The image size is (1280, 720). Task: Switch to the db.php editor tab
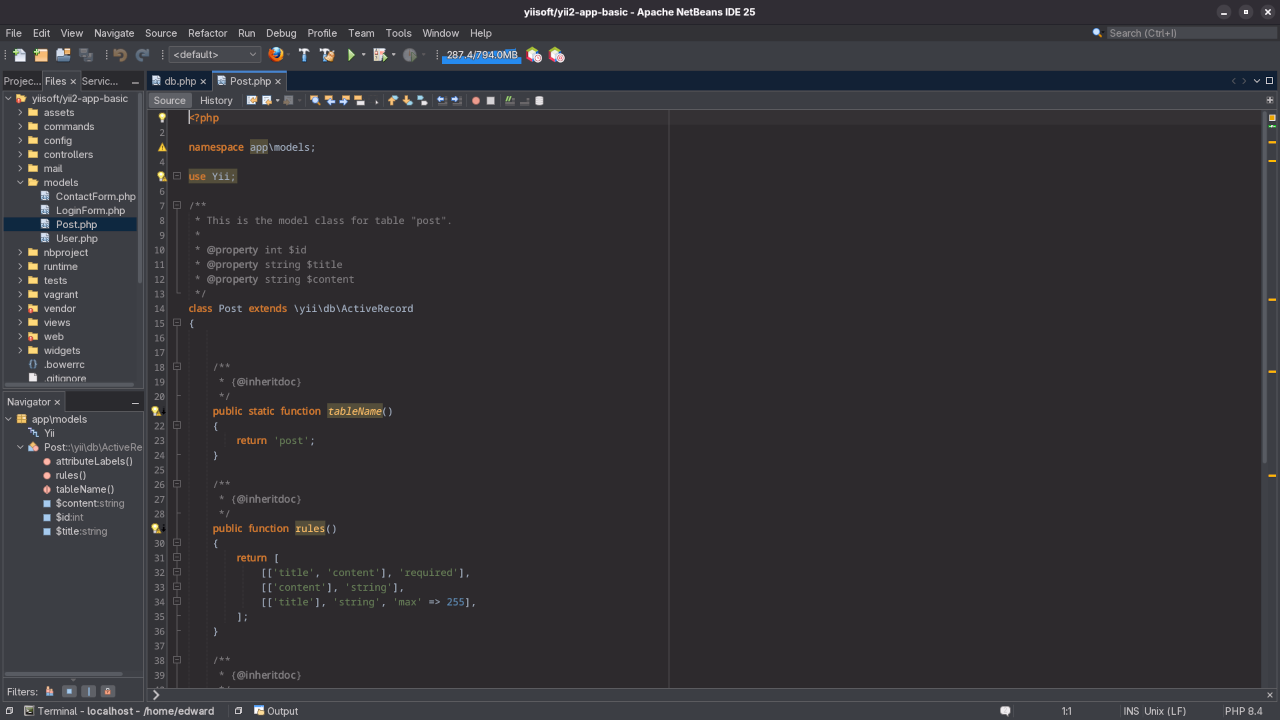pos(180,81)
